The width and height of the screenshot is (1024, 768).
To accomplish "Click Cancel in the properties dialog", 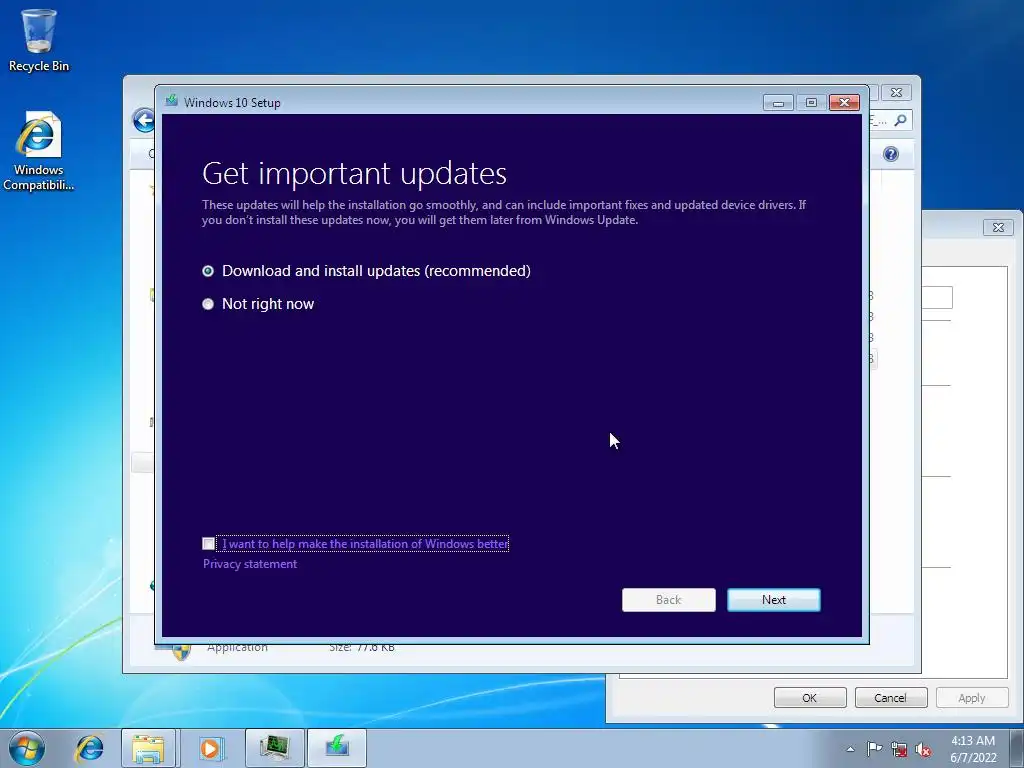I will pyautogui.click(x=891, y=697).
